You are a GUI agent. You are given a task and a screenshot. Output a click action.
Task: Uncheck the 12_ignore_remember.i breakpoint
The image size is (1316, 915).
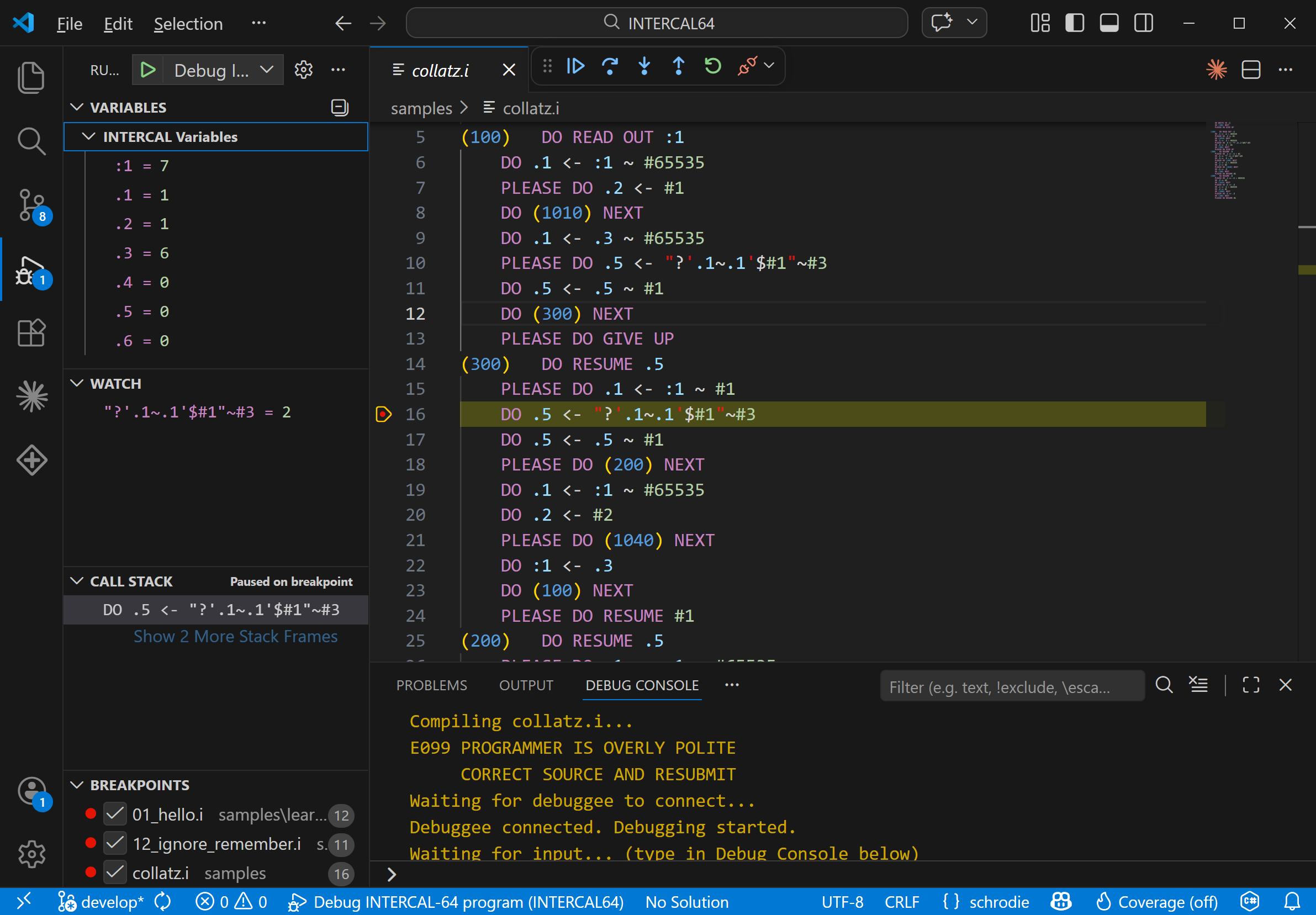tap(115, 843)
